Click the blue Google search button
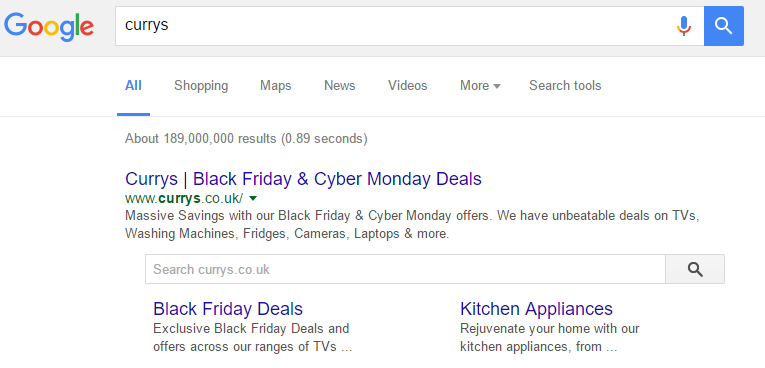Viewport: 765px width, 368px height. [x=724, y=26]
